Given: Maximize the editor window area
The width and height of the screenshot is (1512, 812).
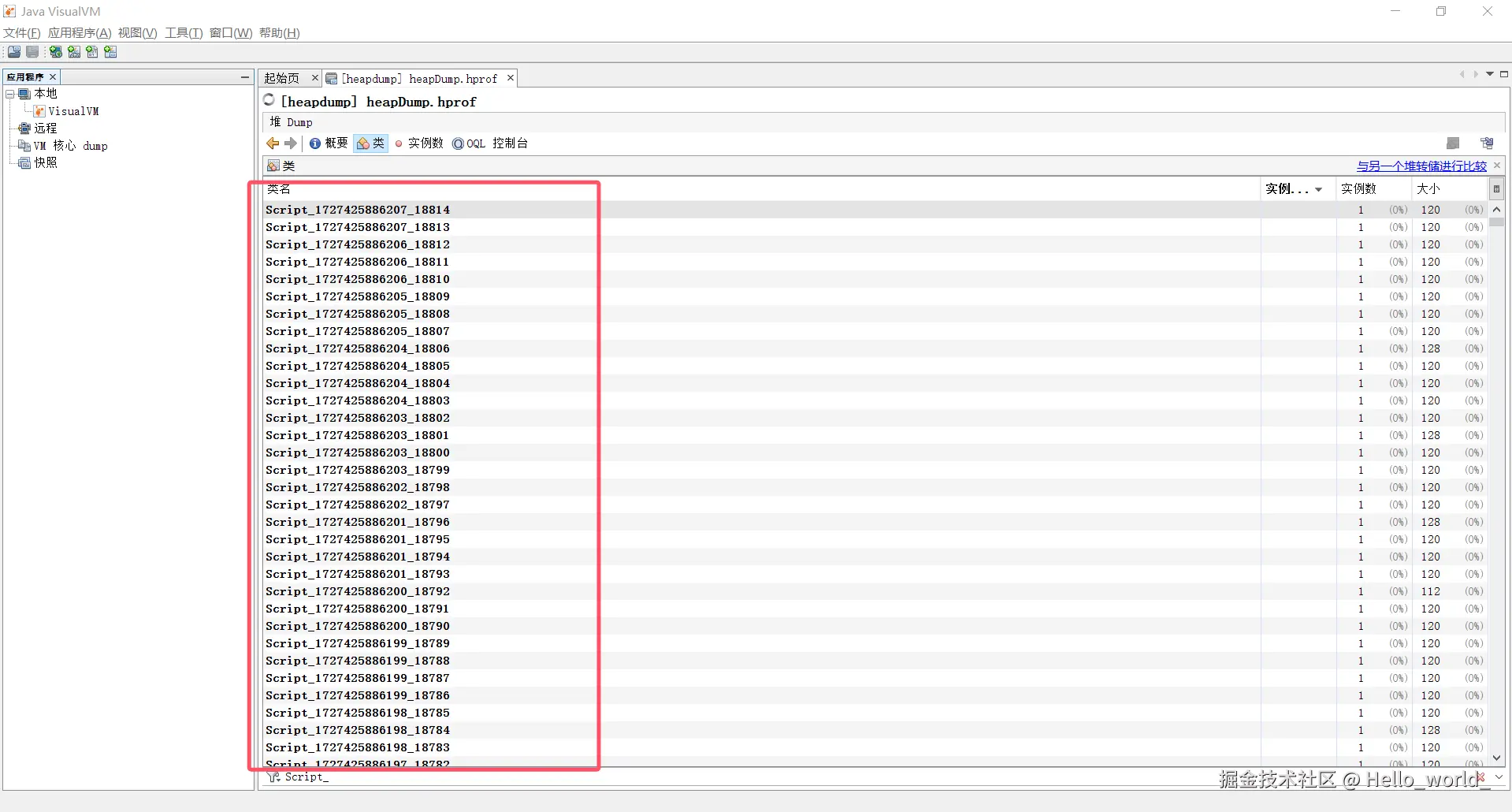Looking at the screenshot, I should point(1504,74).
